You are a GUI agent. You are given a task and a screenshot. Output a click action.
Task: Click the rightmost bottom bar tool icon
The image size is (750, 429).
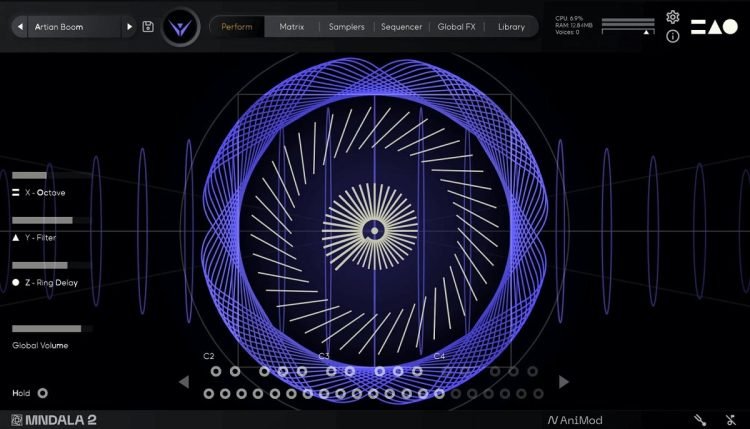point(729,420)
